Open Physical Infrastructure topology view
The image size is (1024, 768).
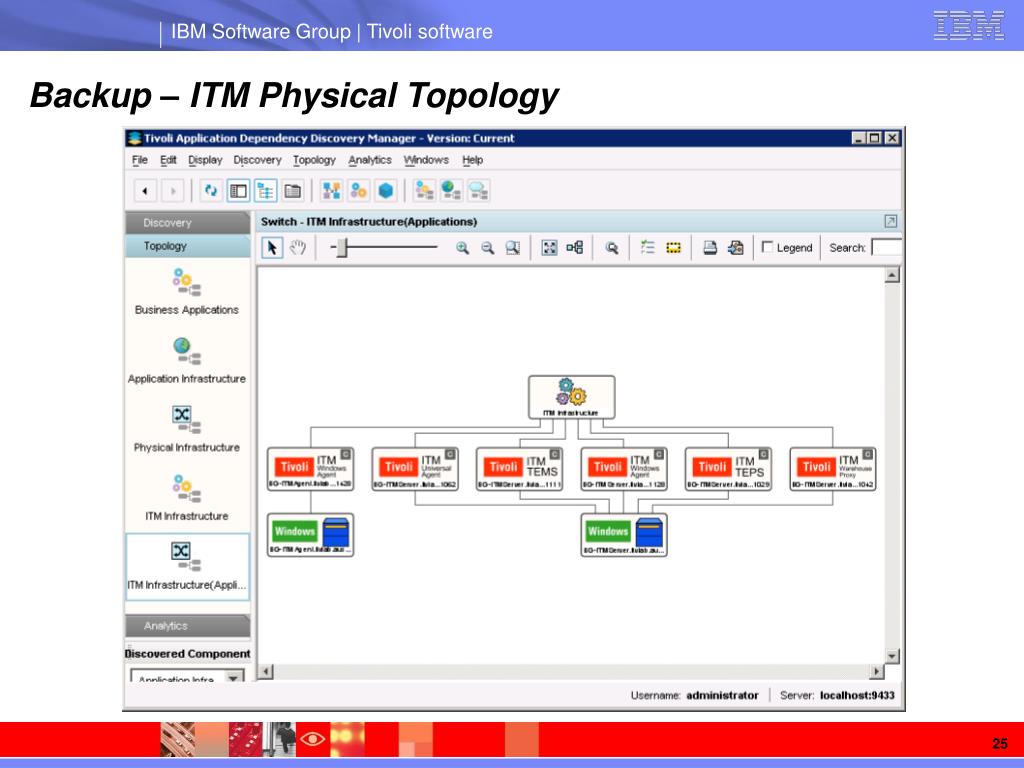coord(187,429)
